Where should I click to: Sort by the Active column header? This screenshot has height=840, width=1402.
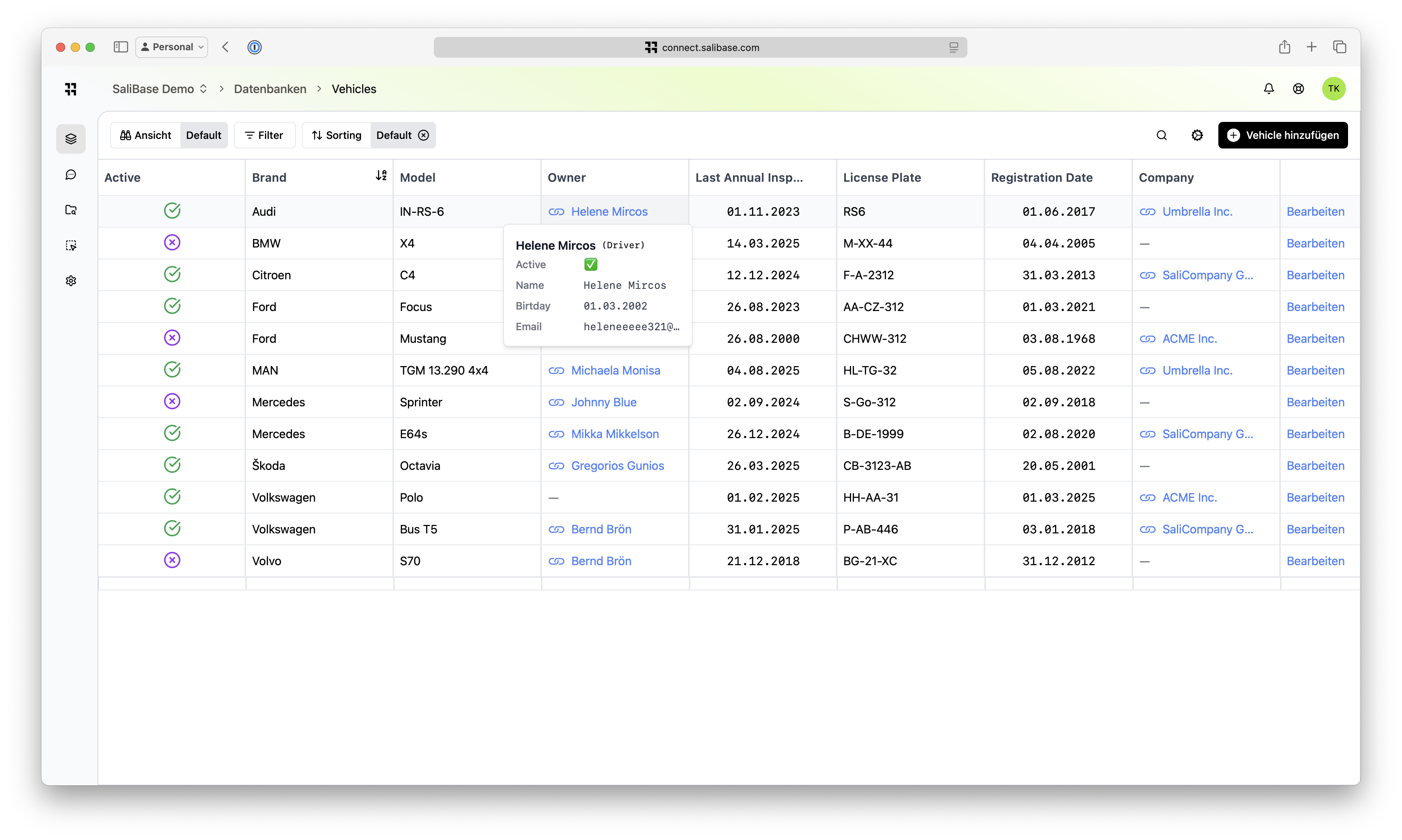[122, 177]
